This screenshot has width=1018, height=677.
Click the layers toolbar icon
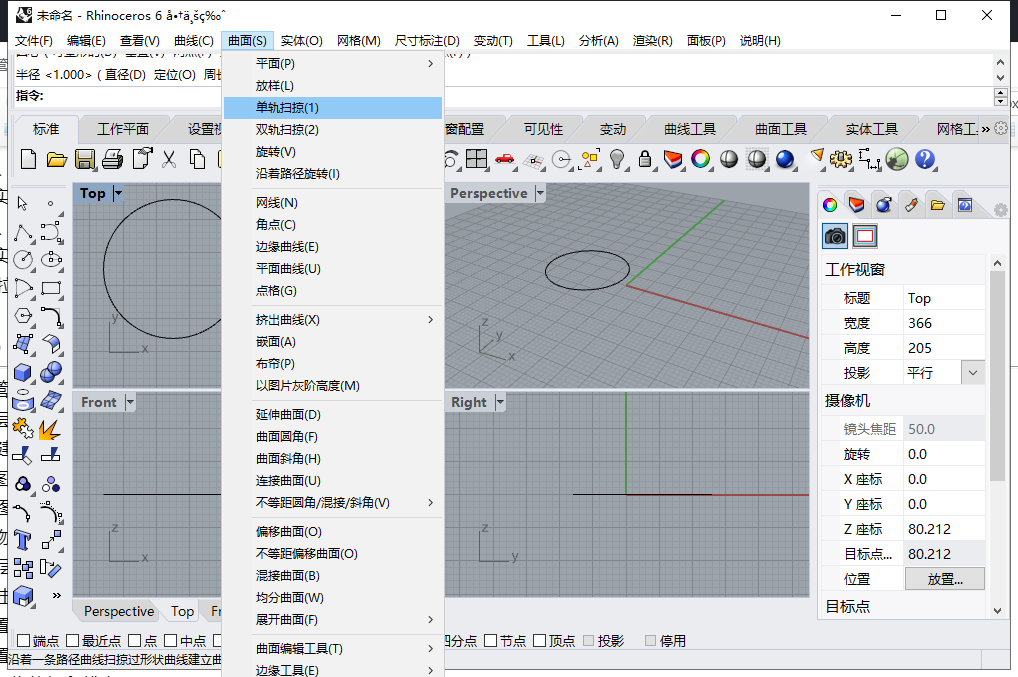(x=673, y=159)
